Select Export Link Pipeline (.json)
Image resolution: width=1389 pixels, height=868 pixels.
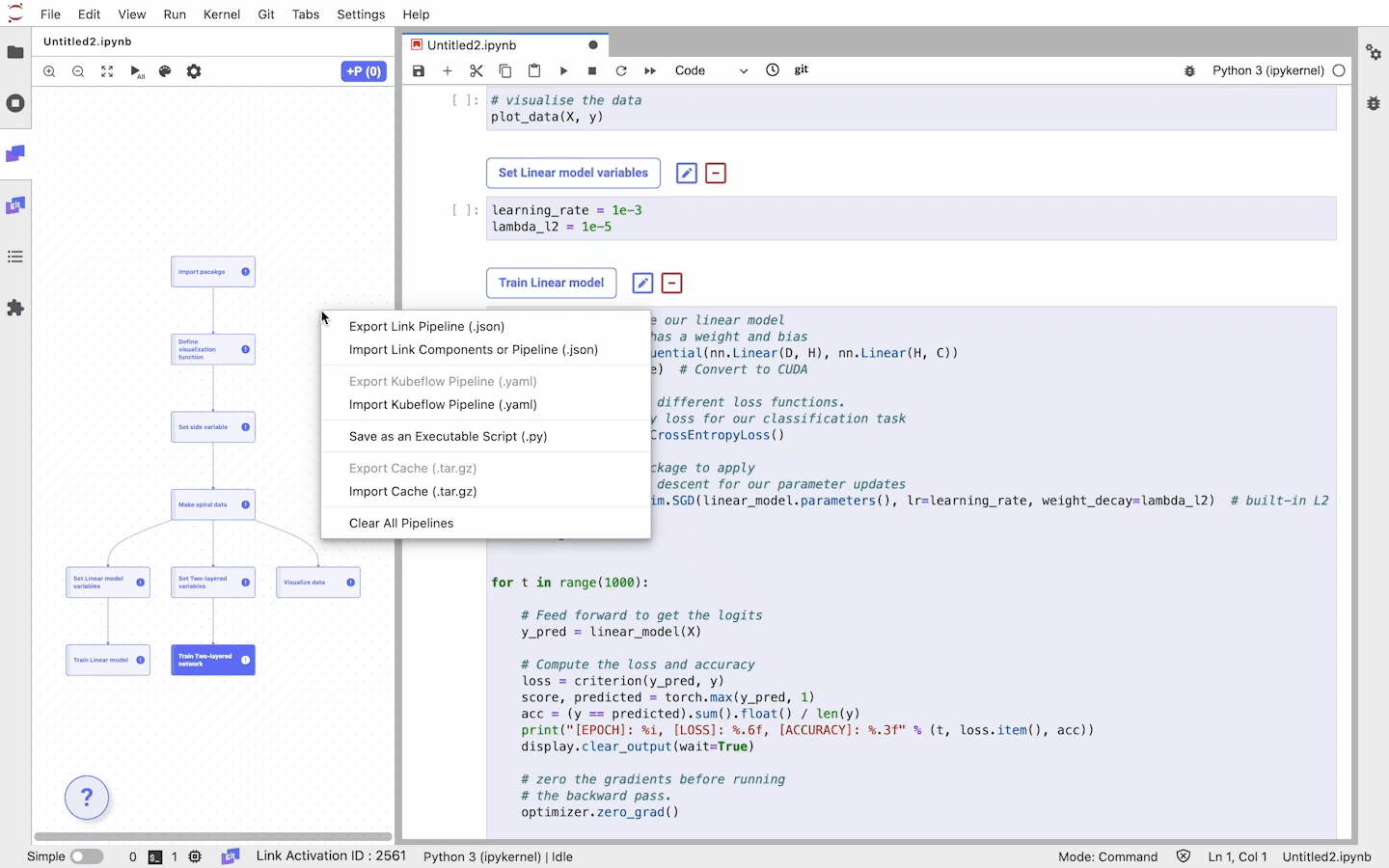coord(426,327)
